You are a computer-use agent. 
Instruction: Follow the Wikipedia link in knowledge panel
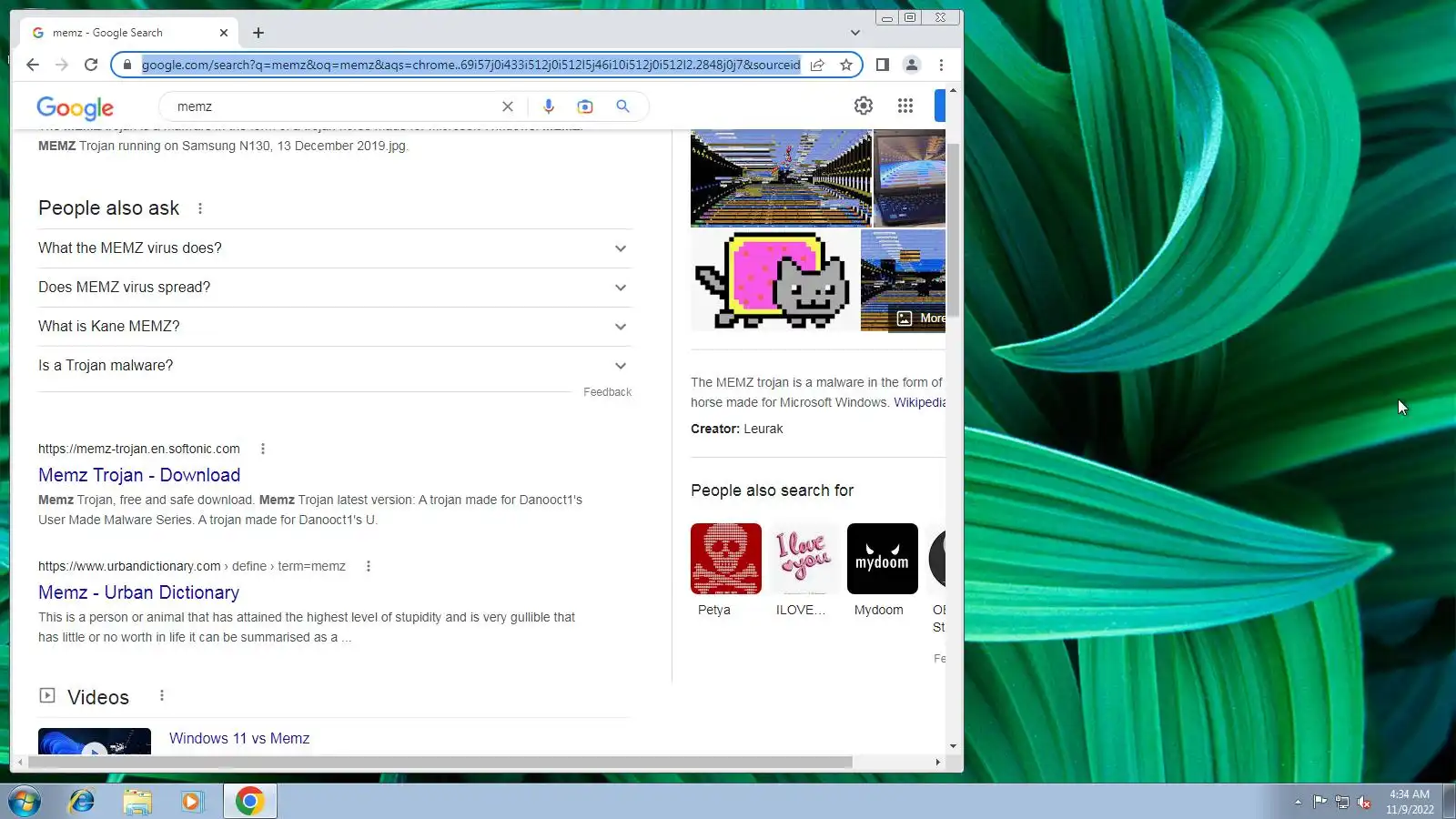[919, 402]
